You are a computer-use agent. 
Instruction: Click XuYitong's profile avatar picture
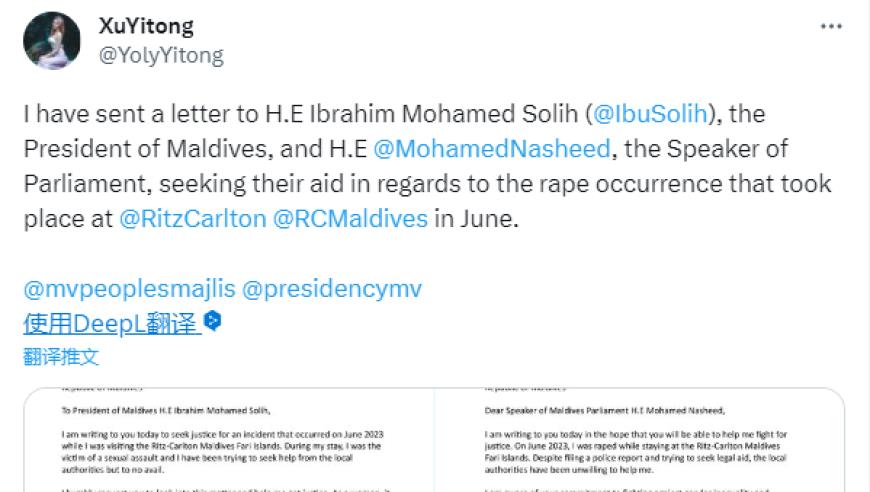[51, 40]
